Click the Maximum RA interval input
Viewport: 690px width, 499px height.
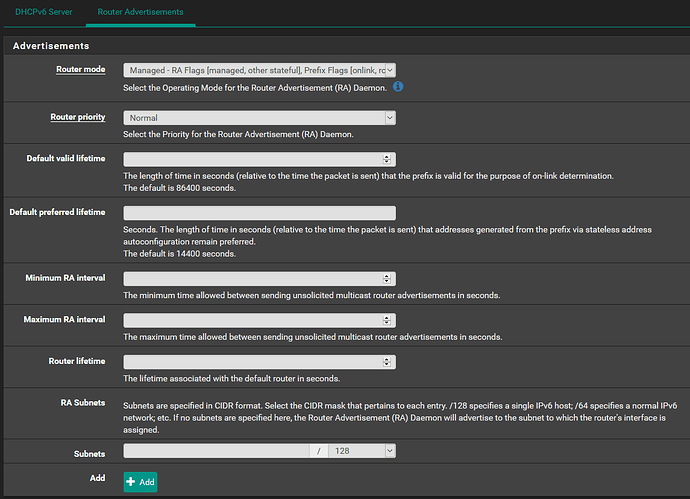point(253,320)
